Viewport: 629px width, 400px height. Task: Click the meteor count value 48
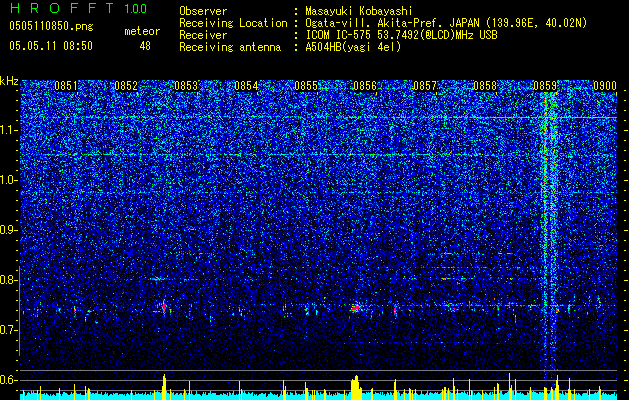[x=145, y=46]
